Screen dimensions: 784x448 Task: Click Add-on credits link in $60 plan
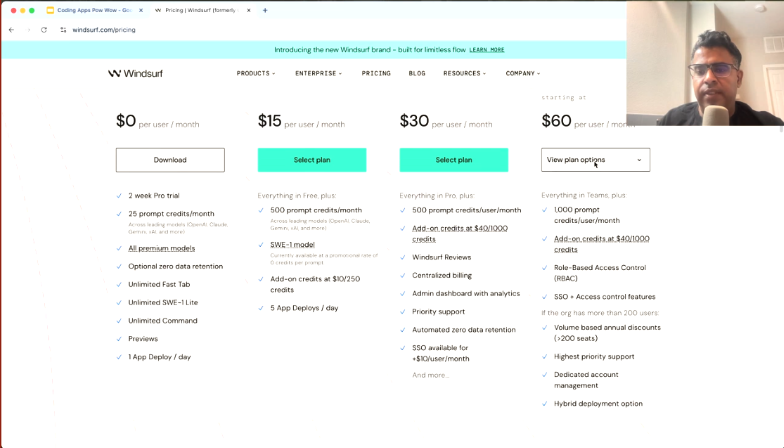(x=602, y=244)
